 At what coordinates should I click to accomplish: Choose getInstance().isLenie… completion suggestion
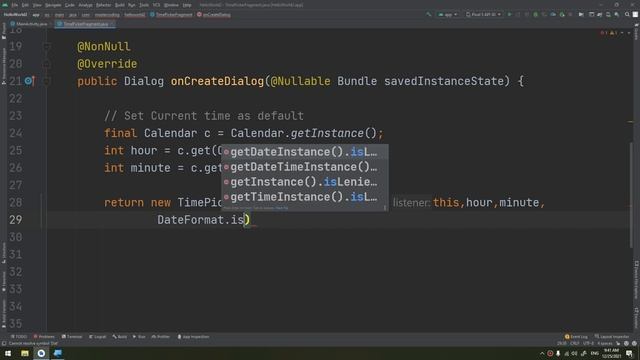[304, 182]
